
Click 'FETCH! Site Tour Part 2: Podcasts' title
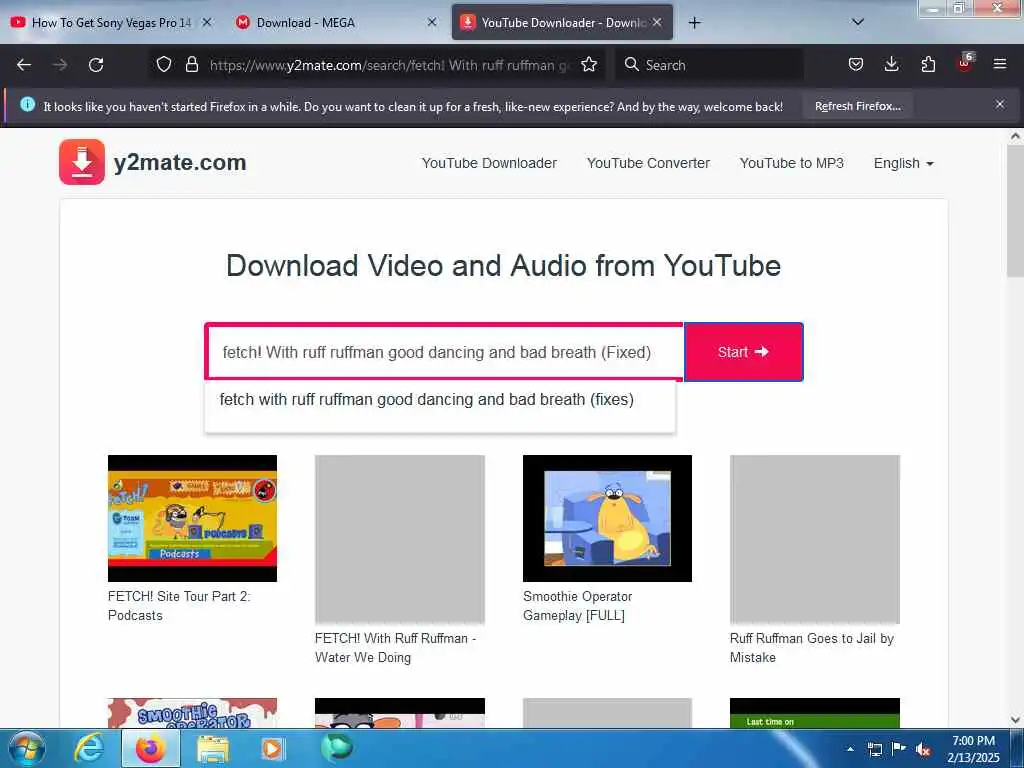click(x=179, y=605)
